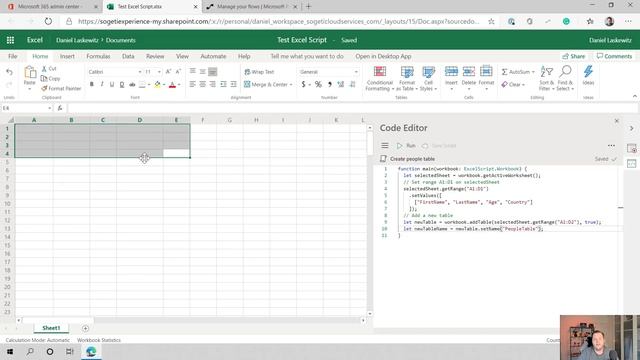
Task: Open Windows taskbar search
Action: 30,351
